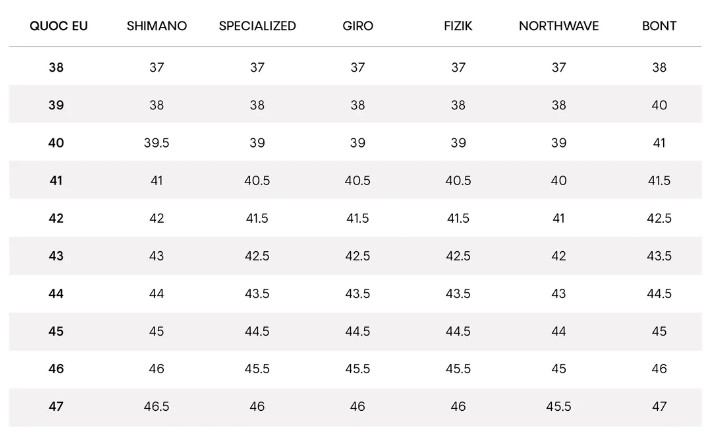The height and width of the screenshot is (434, 707).
Task: Click Bont 43.5 cell in row 43
Action: click(x=659, y=256)
